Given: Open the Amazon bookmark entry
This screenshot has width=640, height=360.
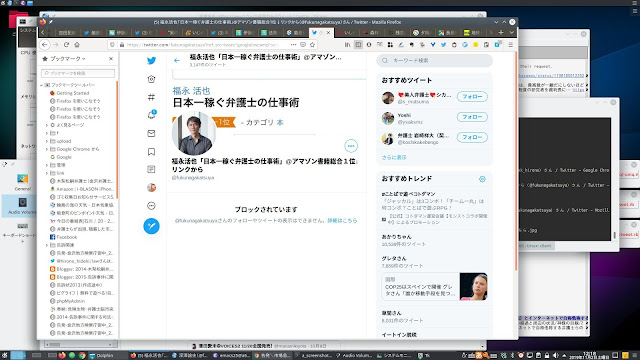Looking at the screenshot, I should click(82, 189).
